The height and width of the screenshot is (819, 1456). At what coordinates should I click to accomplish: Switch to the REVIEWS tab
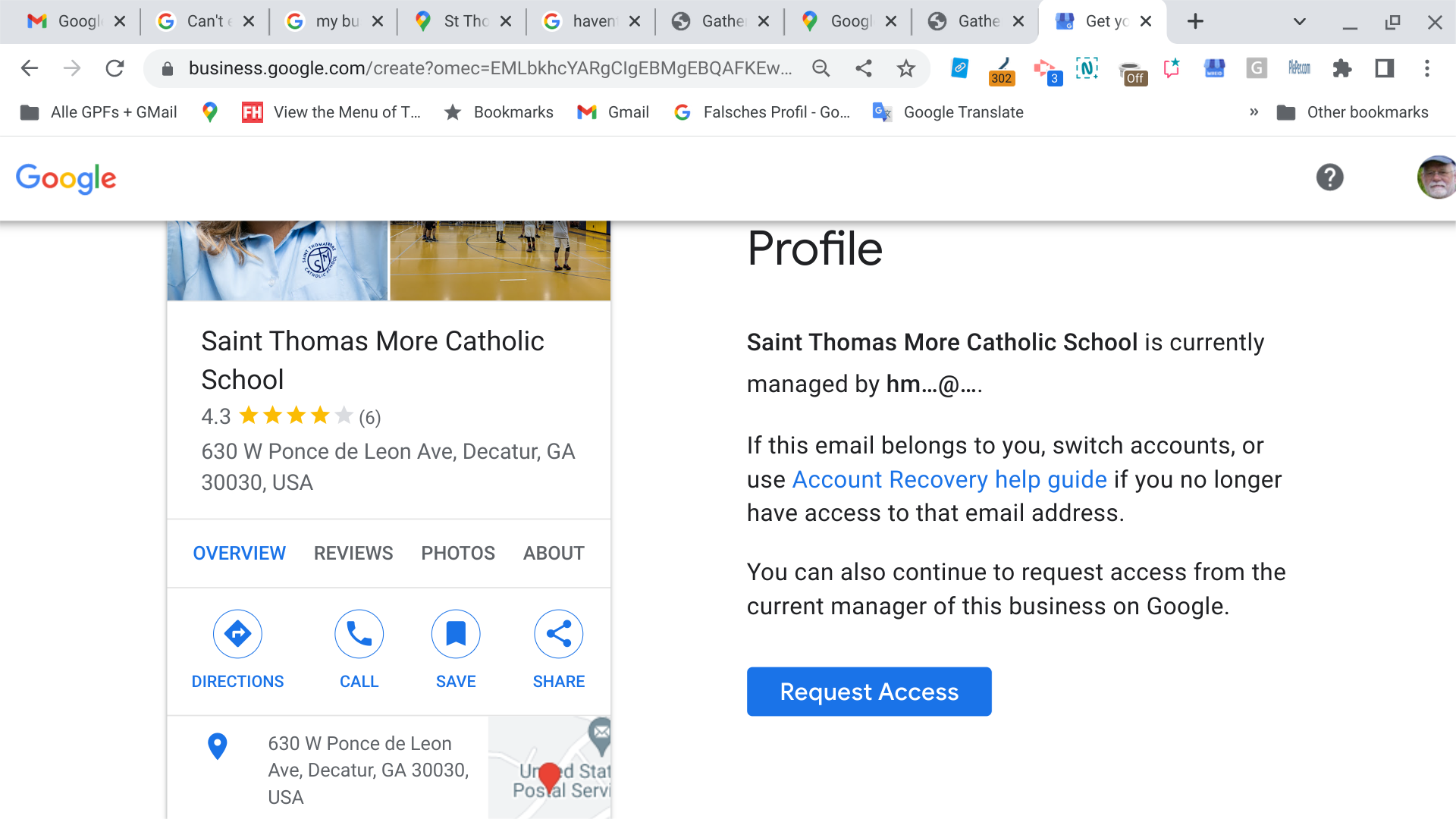tap(353, 552)
